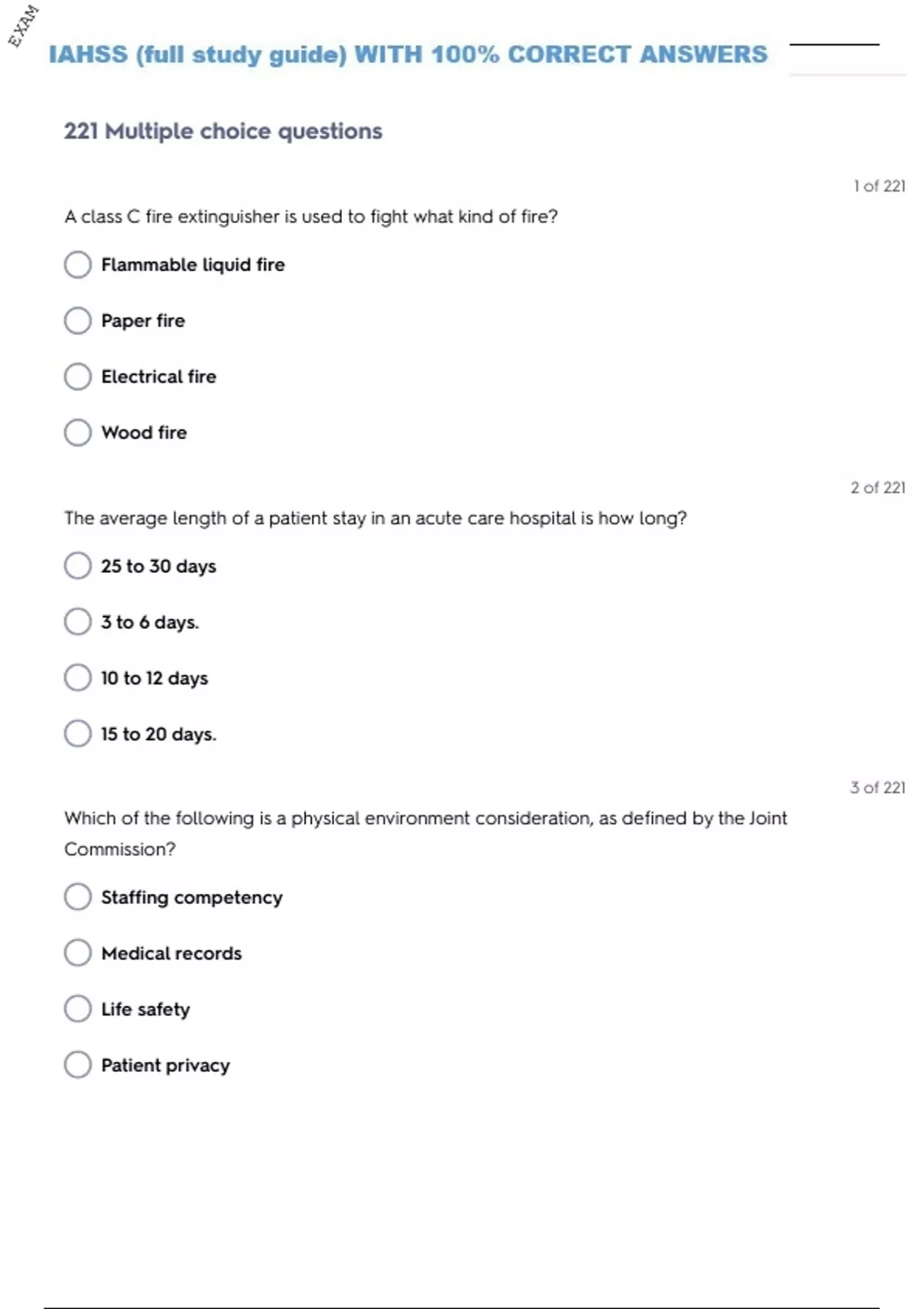Select the 25 to 30 days option

coord(78,566)
